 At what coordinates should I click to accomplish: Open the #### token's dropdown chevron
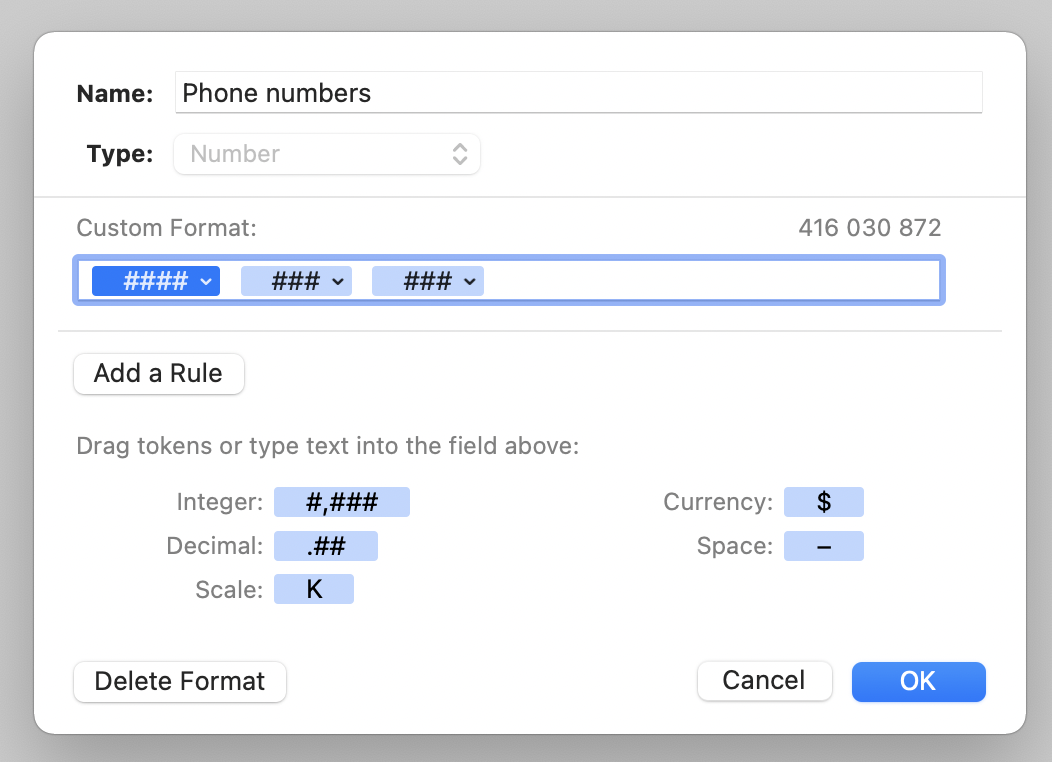pos(205,282)
